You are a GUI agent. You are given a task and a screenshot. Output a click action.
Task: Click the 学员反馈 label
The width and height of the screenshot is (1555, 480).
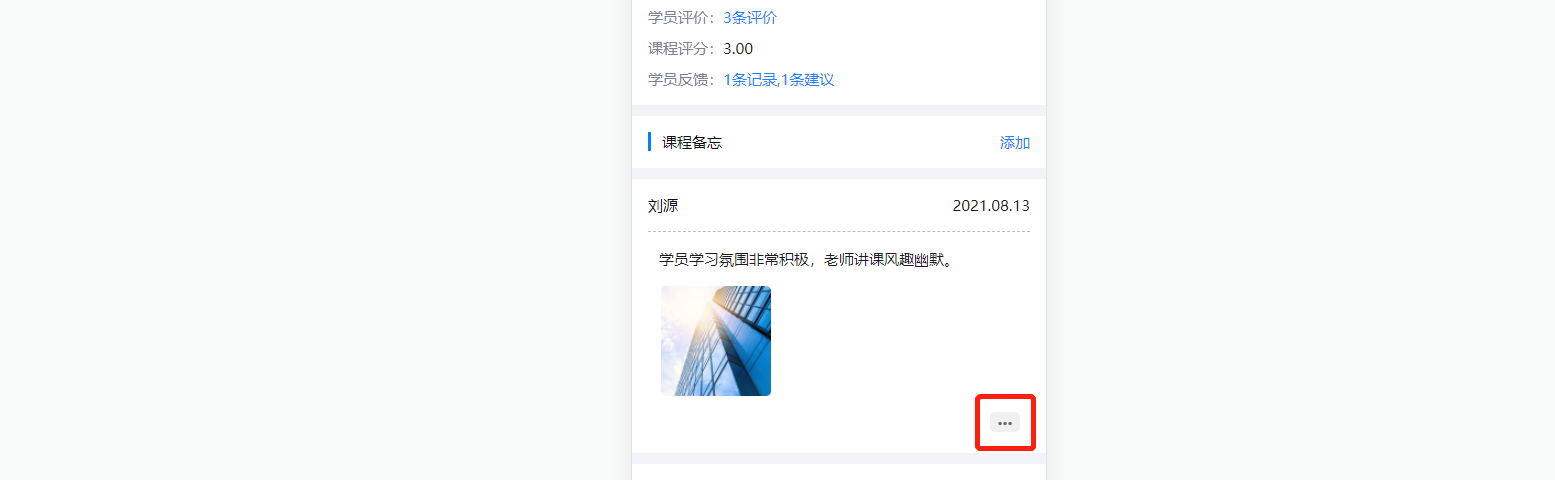tap(685, 80)
